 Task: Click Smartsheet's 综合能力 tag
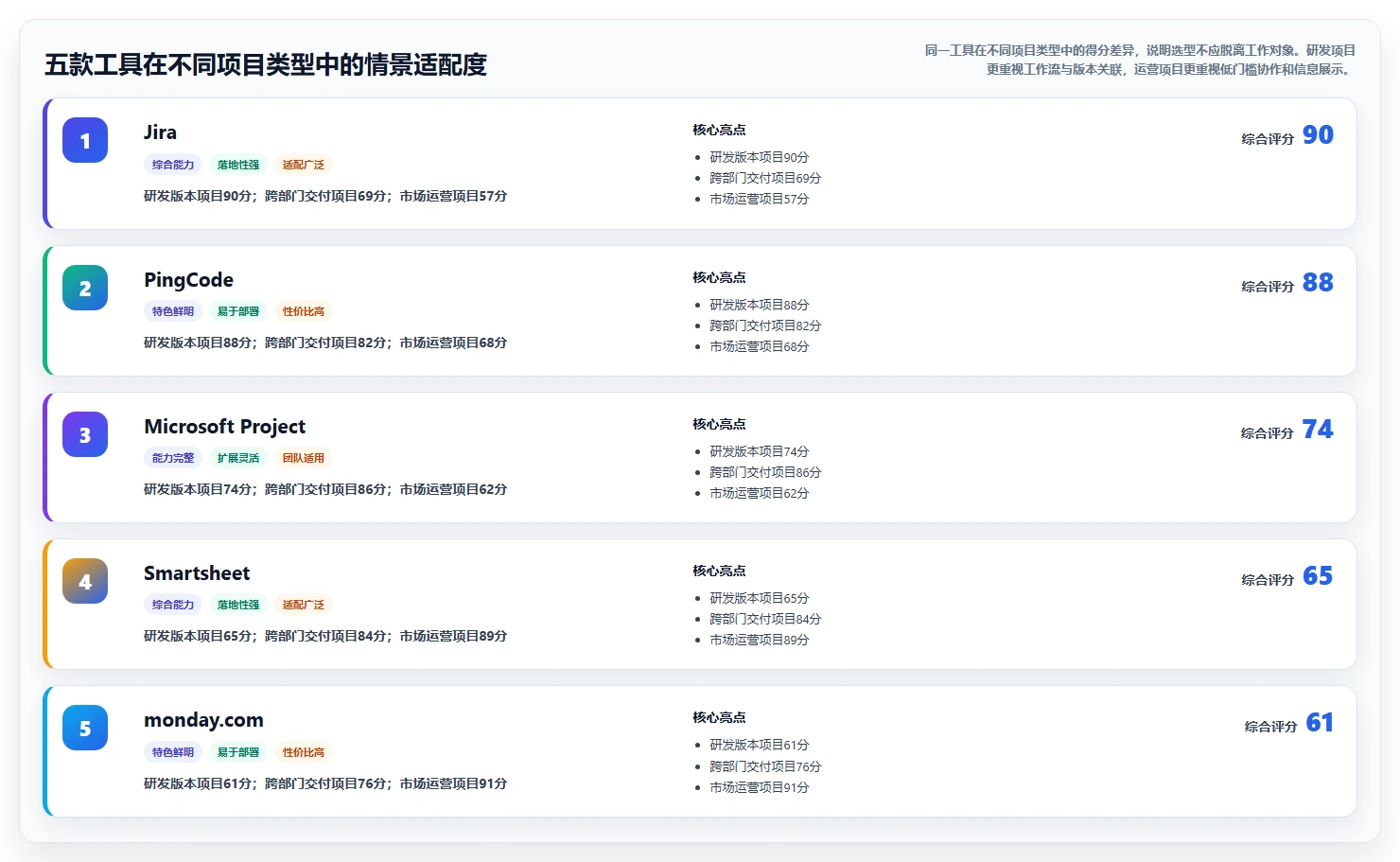click(173, 605)
